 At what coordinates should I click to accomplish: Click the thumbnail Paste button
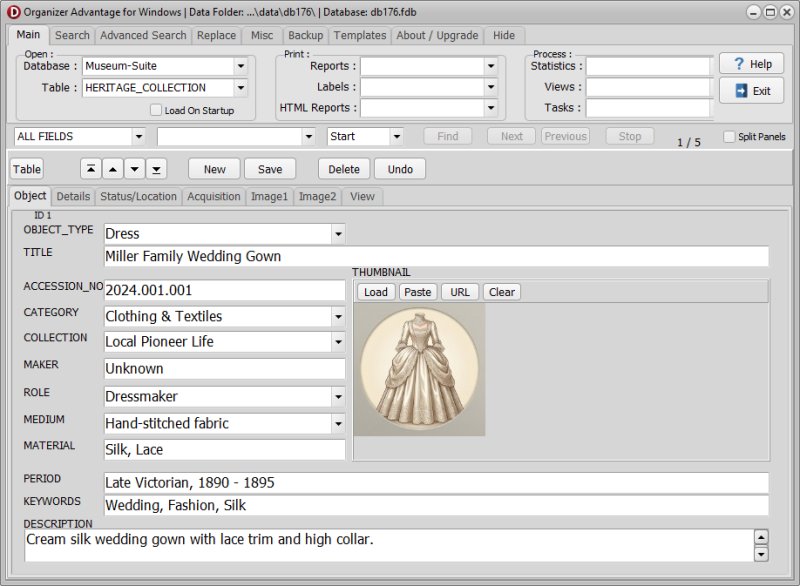tap(417, 292)
